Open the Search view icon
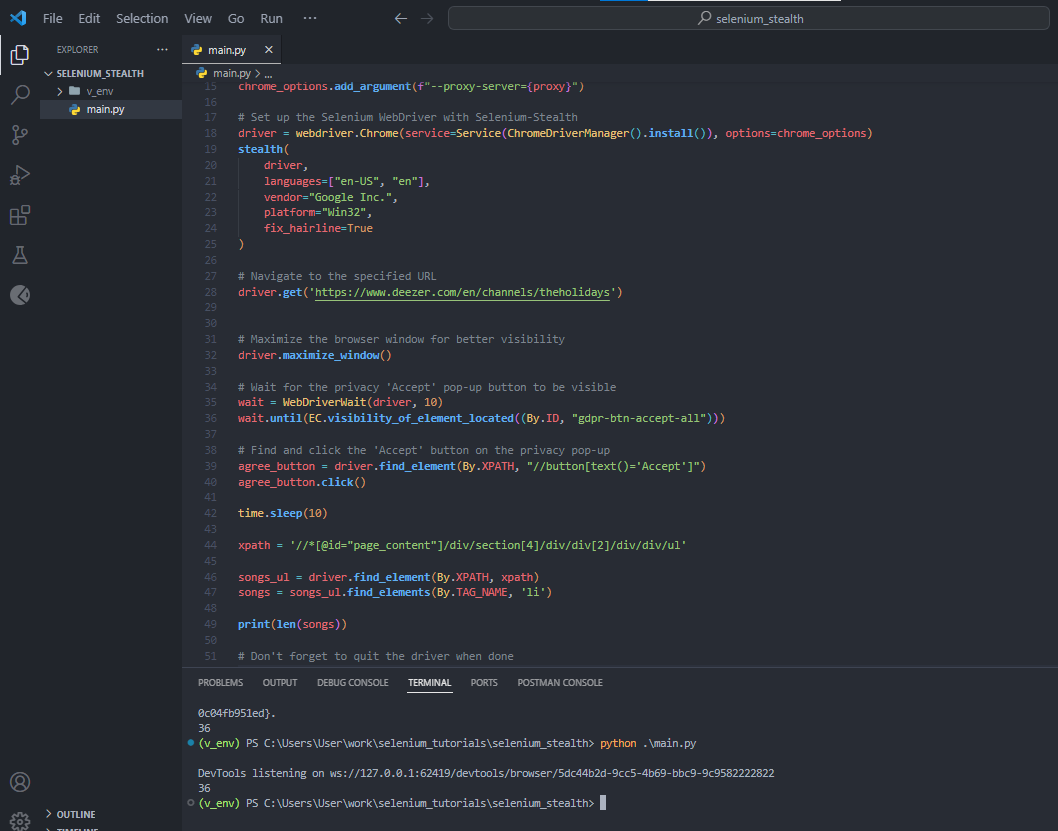Viewport: 1058px width, 831px height. click(x=20, y=95)
